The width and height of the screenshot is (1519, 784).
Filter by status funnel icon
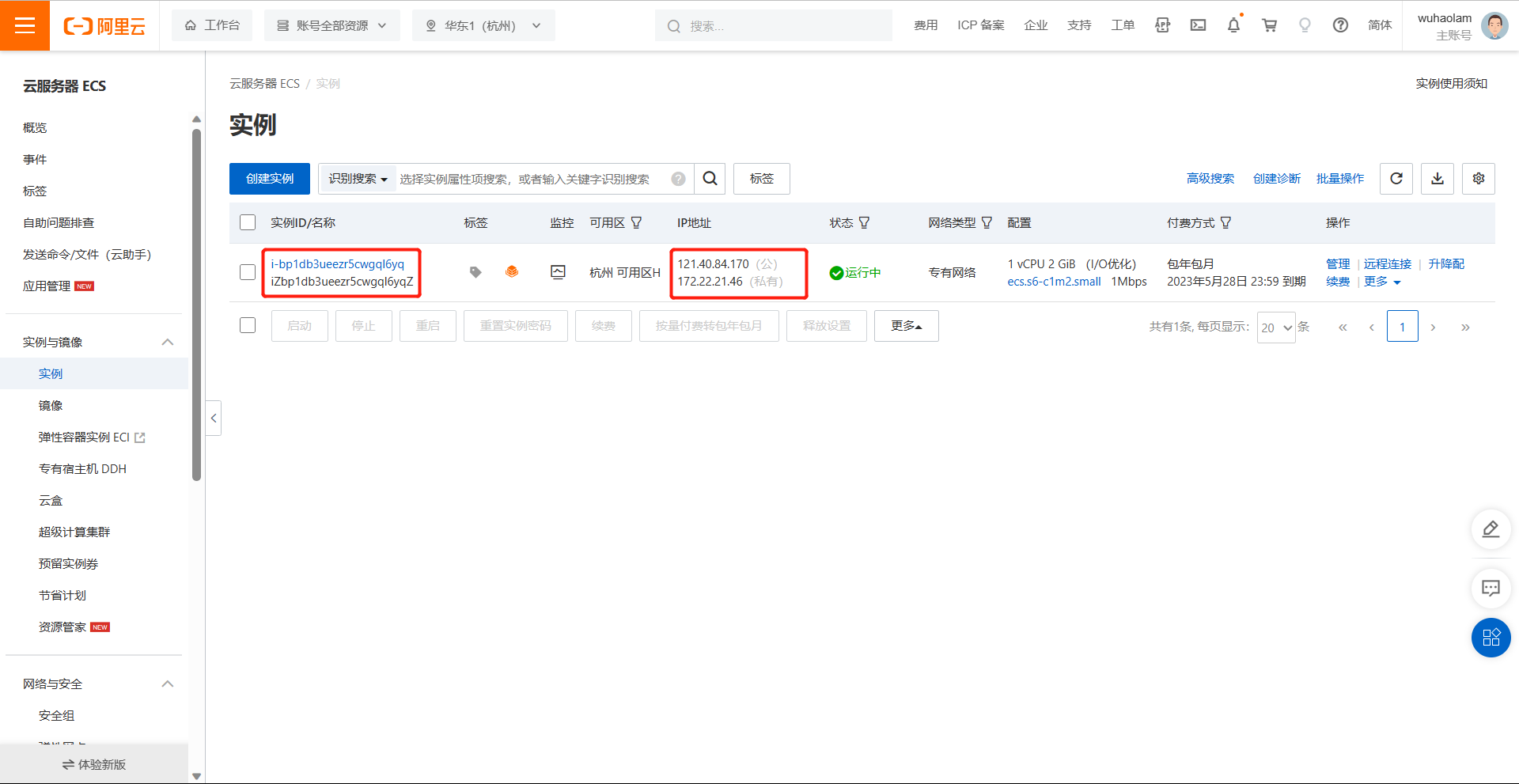click(864, 223)
